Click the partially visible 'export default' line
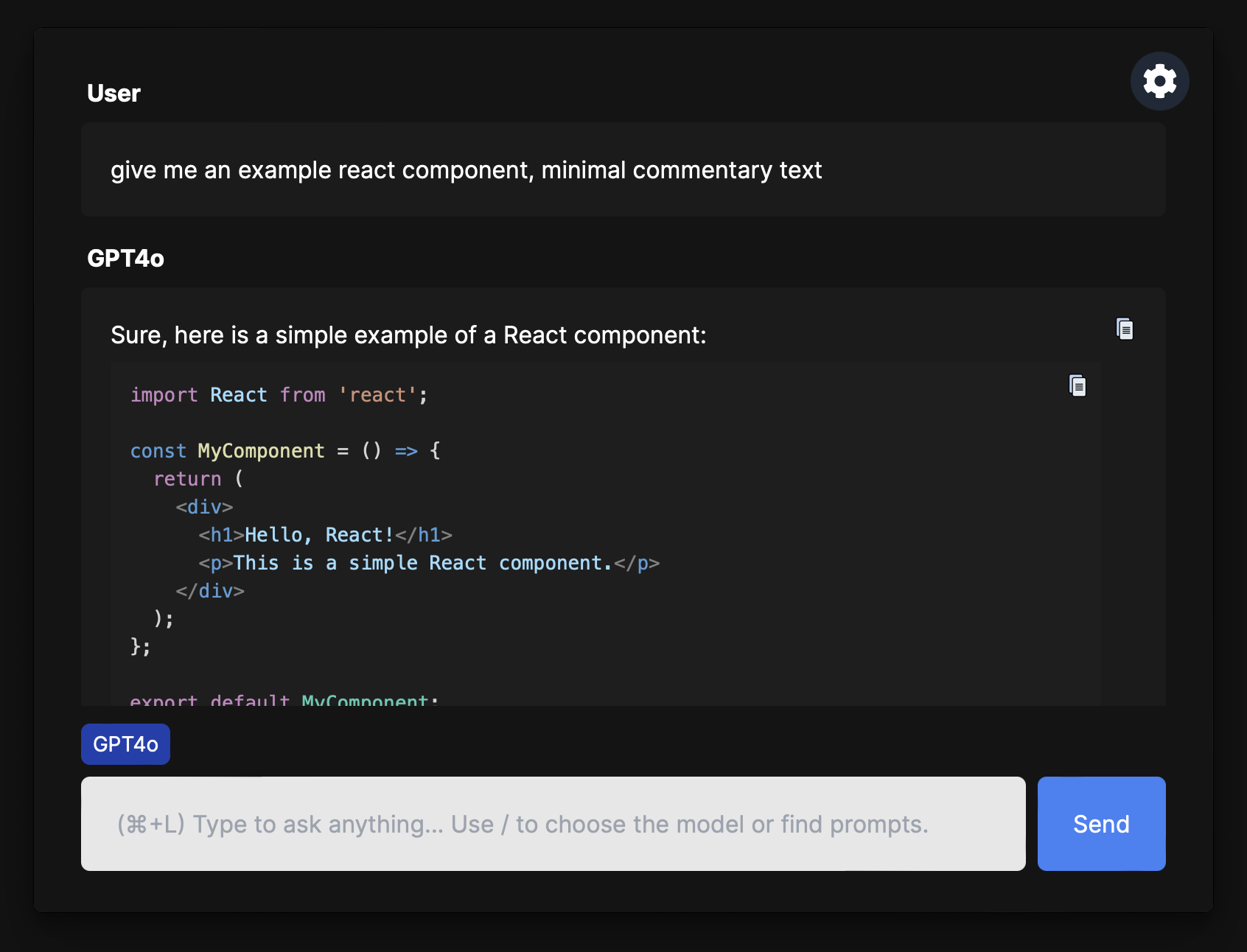 coord(284,699)
